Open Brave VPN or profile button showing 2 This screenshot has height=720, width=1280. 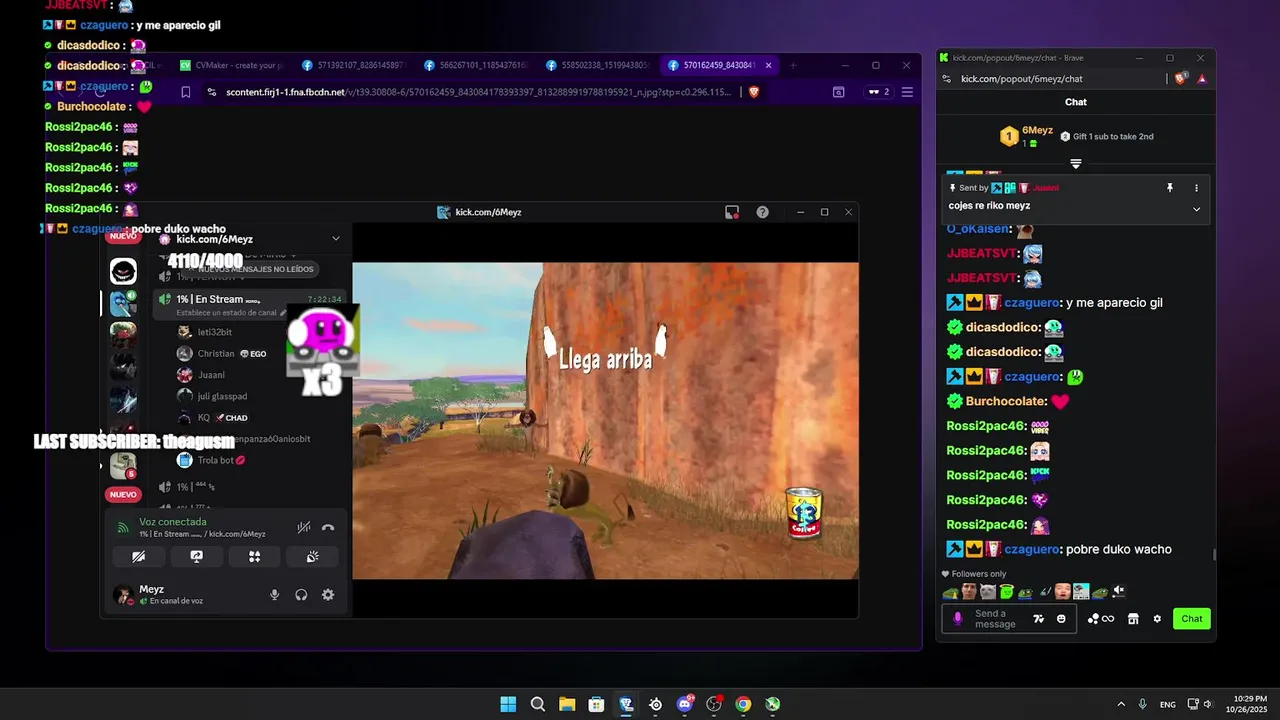click(879, 92)
